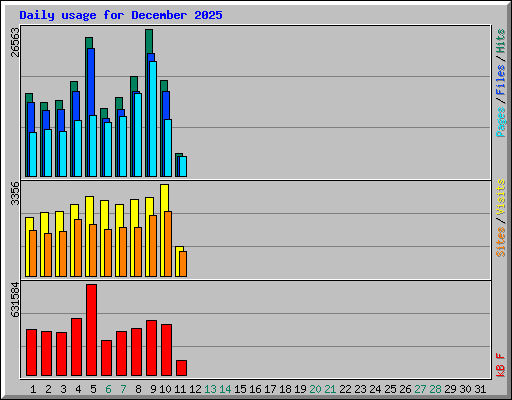Click the 631584 KB axis value

click(15, 300)
